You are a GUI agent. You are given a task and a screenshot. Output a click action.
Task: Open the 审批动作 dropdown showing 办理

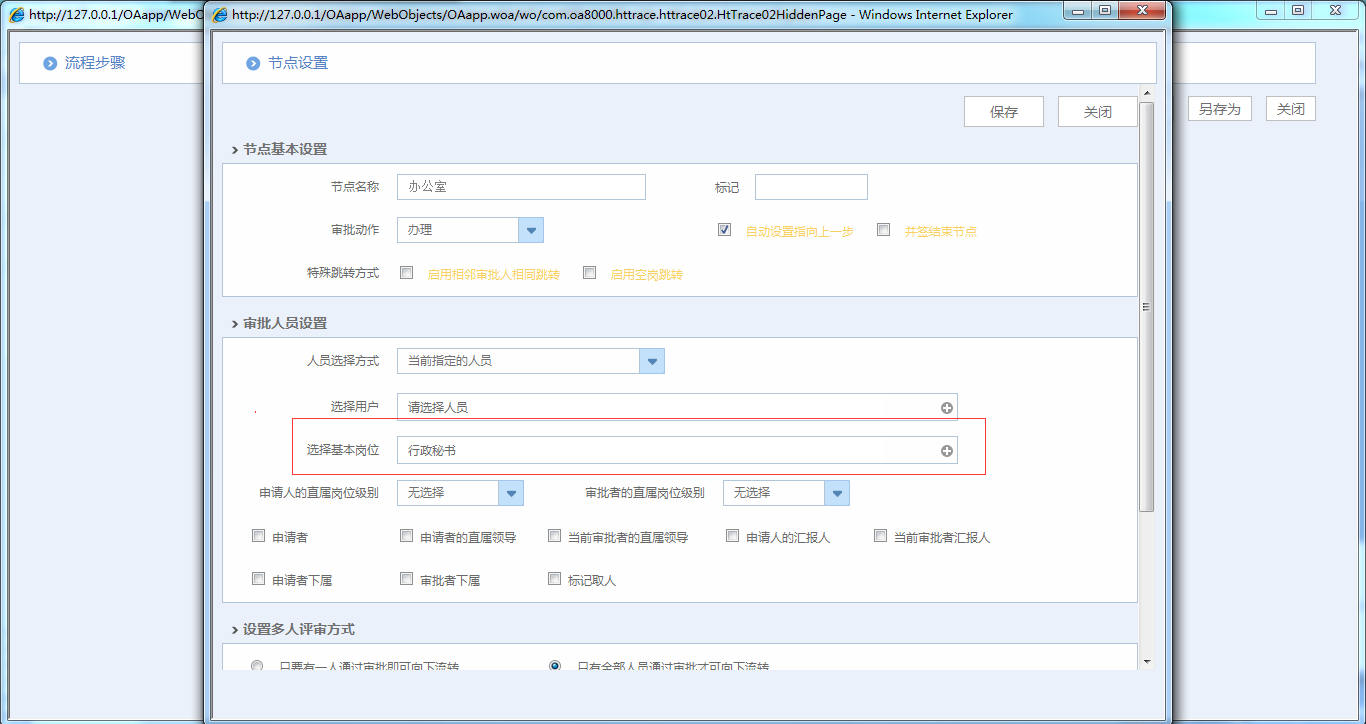[531, 229]
